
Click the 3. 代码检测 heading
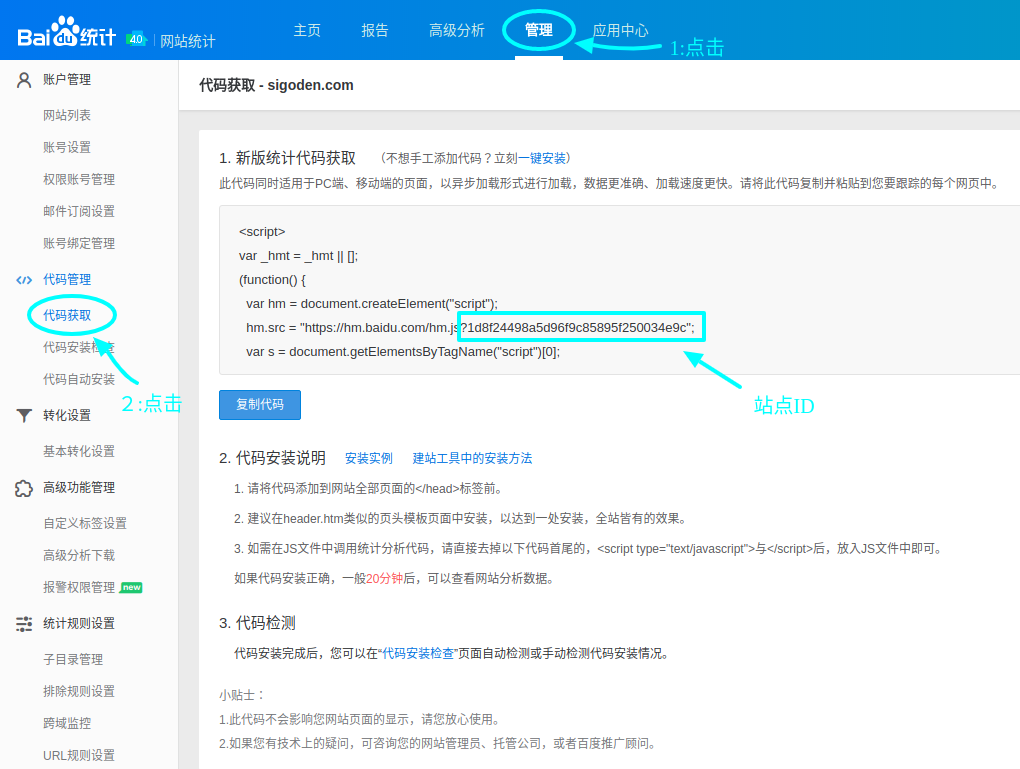(x=257, y=623)
